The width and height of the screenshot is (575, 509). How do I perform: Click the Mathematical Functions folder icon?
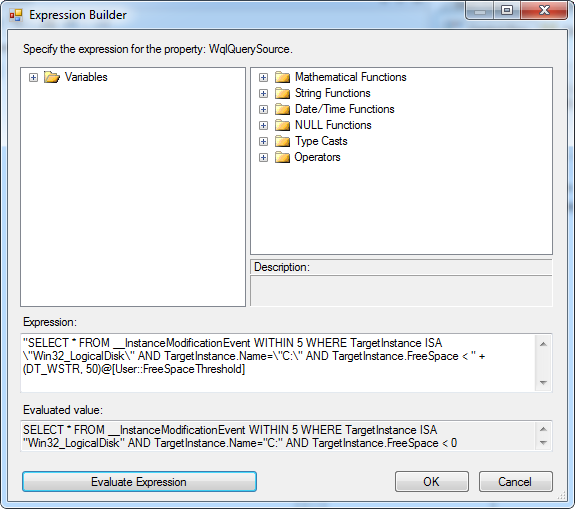point(282,77)
